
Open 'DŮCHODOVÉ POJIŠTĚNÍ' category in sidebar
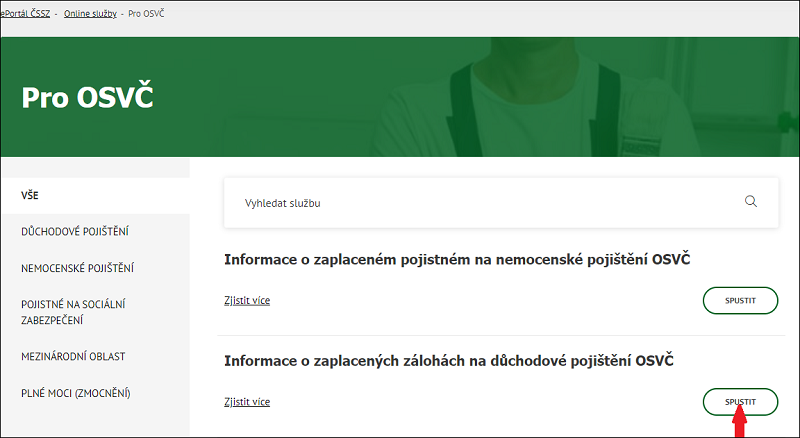click(75, 232)
